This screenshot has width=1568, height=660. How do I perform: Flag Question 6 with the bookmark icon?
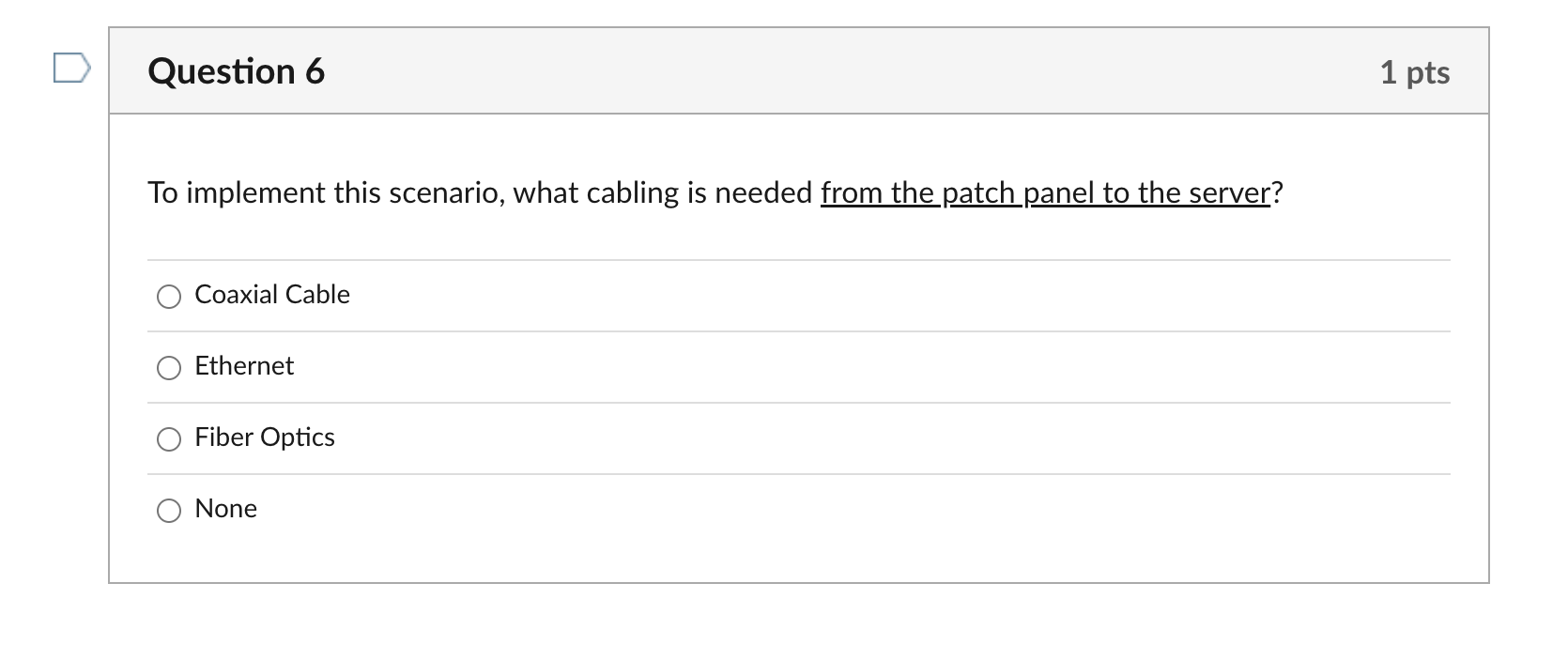(71, 69)
